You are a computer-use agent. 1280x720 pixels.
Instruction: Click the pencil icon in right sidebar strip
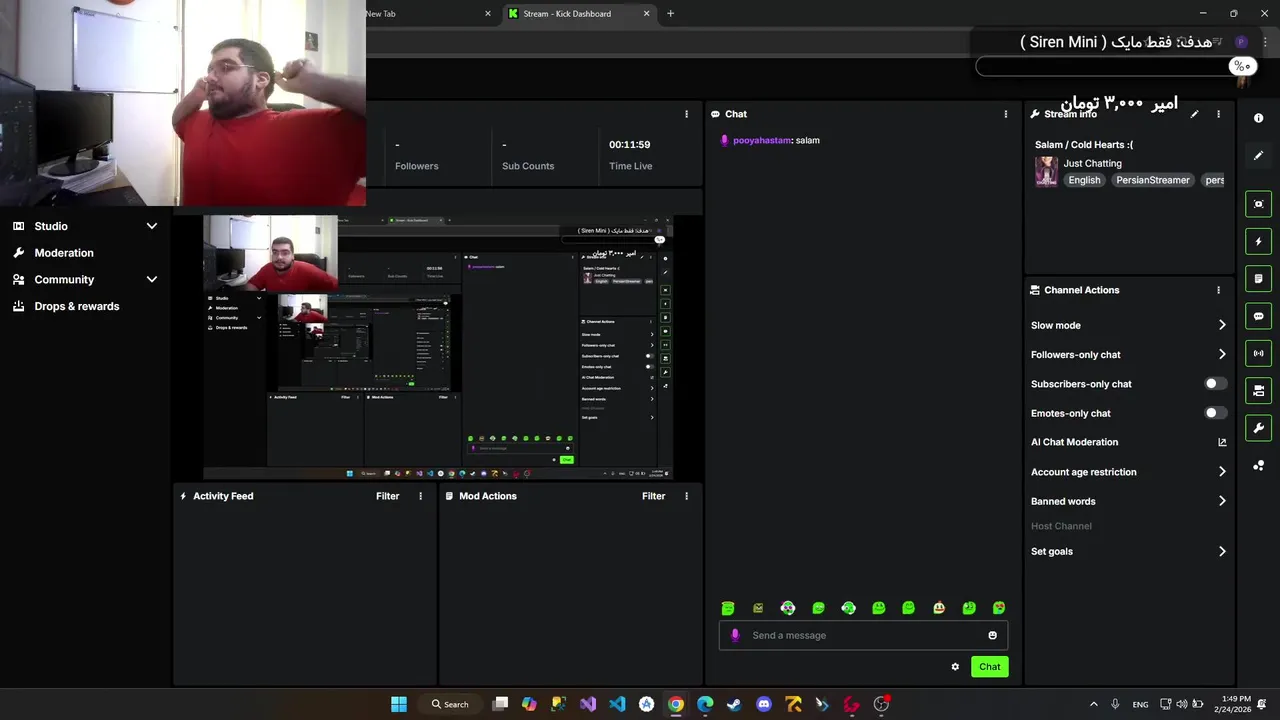(1258, 156)
